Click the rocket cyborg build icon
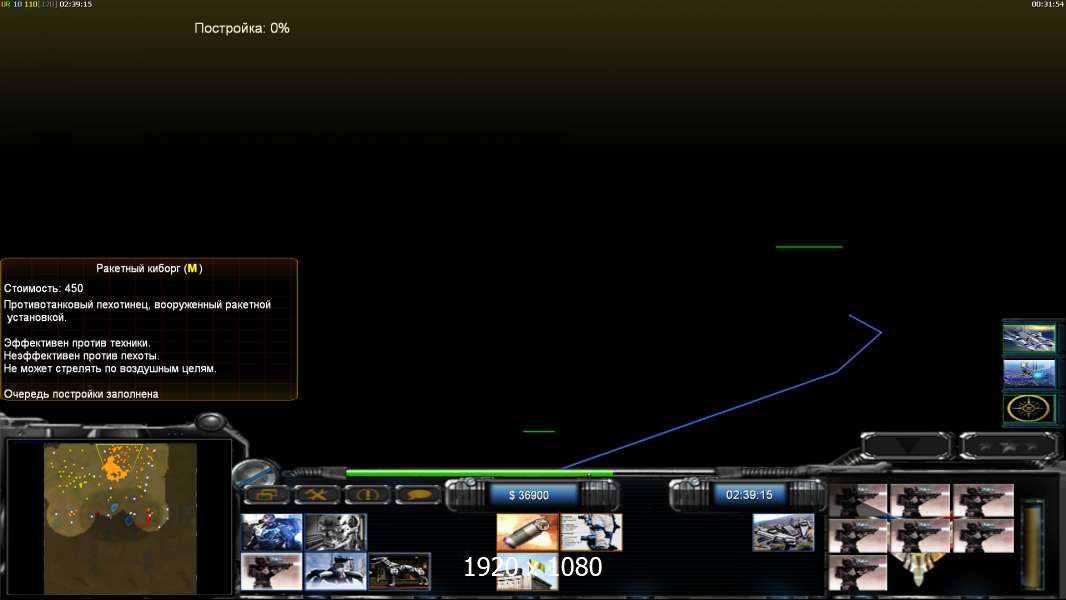The height and width of the screenshot is (600, 1066). click(x=271, y=571)
